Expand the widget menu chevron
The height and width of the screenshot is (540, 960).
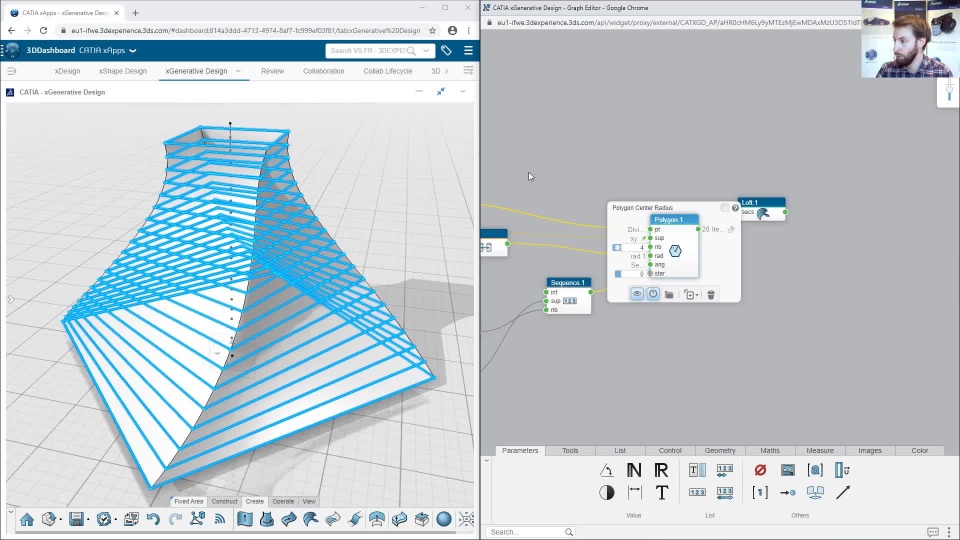coord(463,92)
